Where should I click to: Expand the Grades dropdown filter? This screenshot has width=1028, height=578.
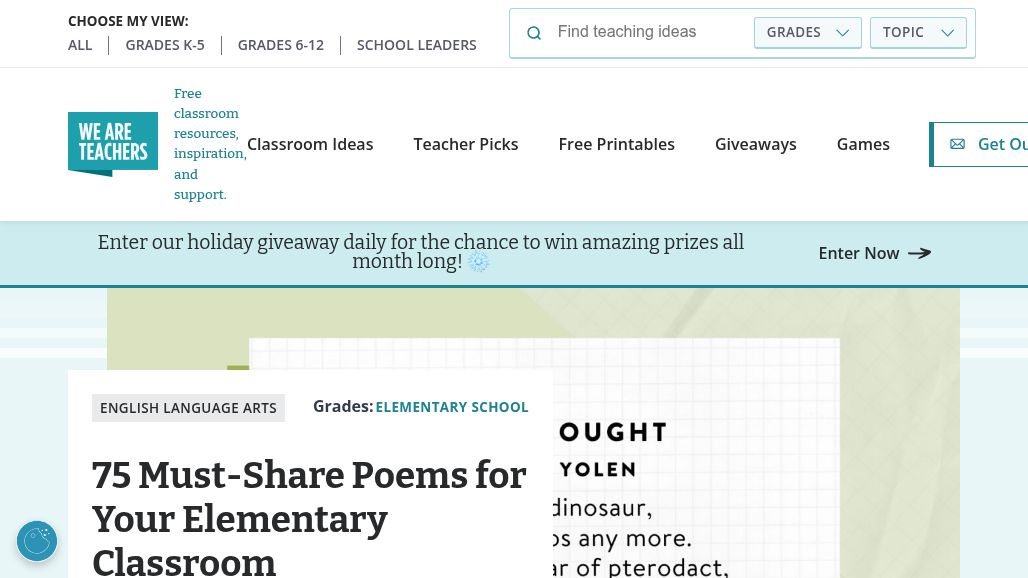coord(807,32)
